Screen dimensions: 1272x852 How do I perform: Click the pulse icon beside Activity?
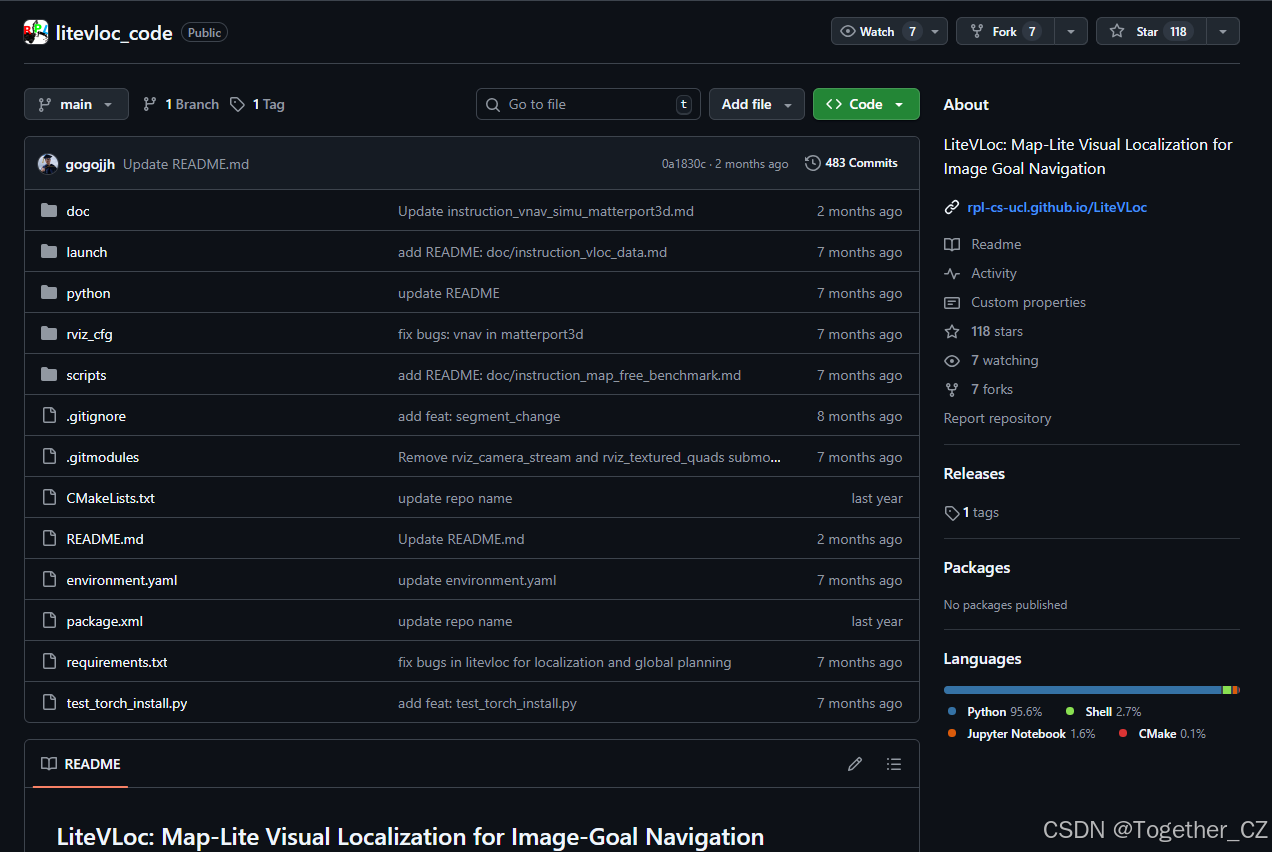[x=952, y=273]
